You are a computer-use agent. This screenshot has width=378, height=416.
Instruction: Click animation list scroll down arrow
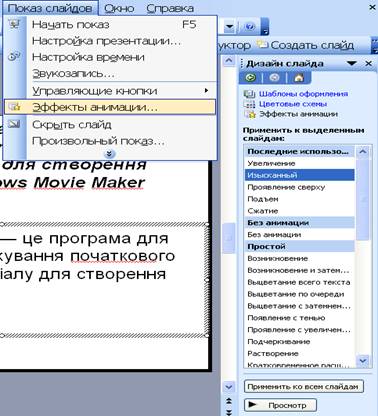click(x=363, y=360)
